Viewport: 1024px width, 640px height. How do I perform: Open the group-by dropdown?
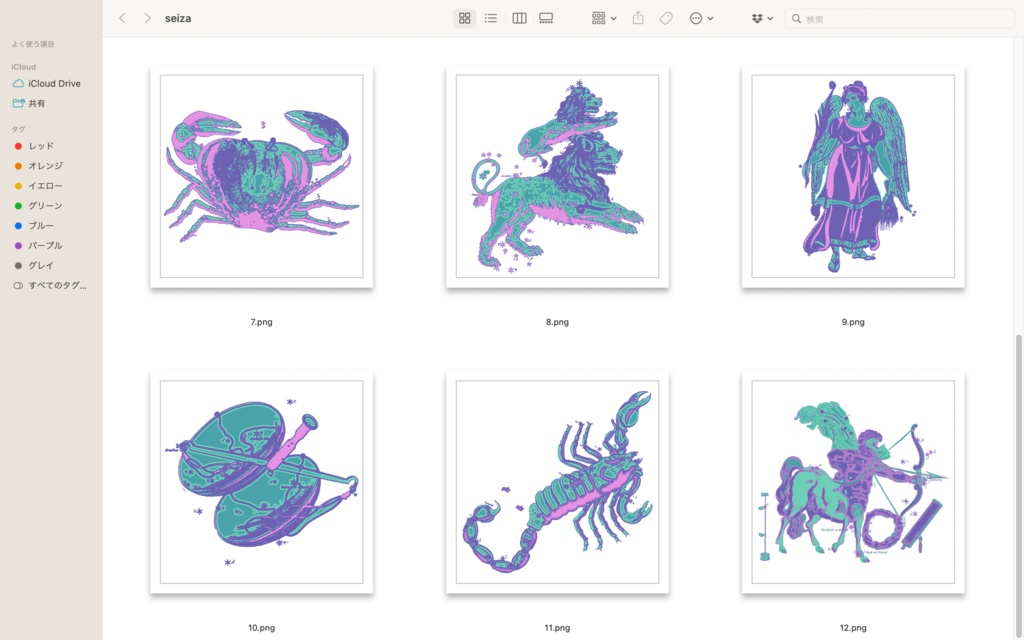(603, 18)
